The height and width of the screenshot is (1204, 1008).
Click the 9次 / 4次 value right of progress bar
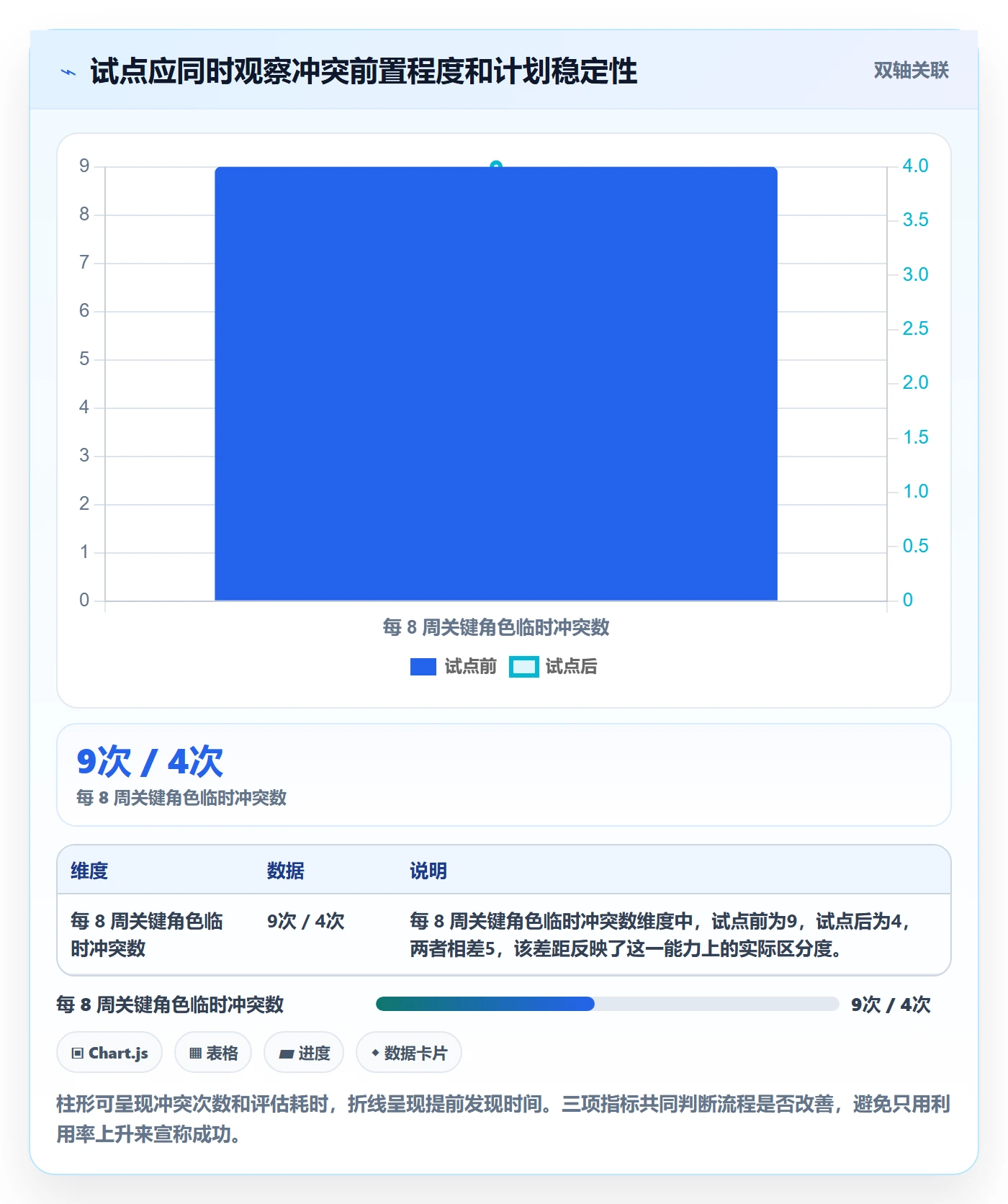tap(891, 1005)
